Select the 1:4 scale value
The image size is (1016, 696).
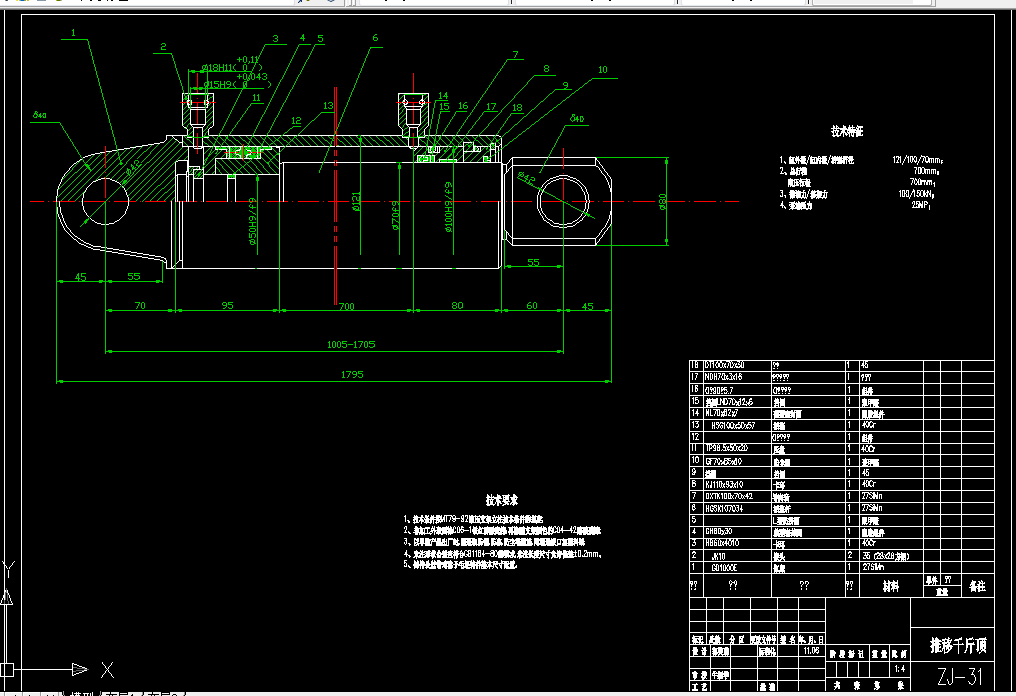pos(900,669)
